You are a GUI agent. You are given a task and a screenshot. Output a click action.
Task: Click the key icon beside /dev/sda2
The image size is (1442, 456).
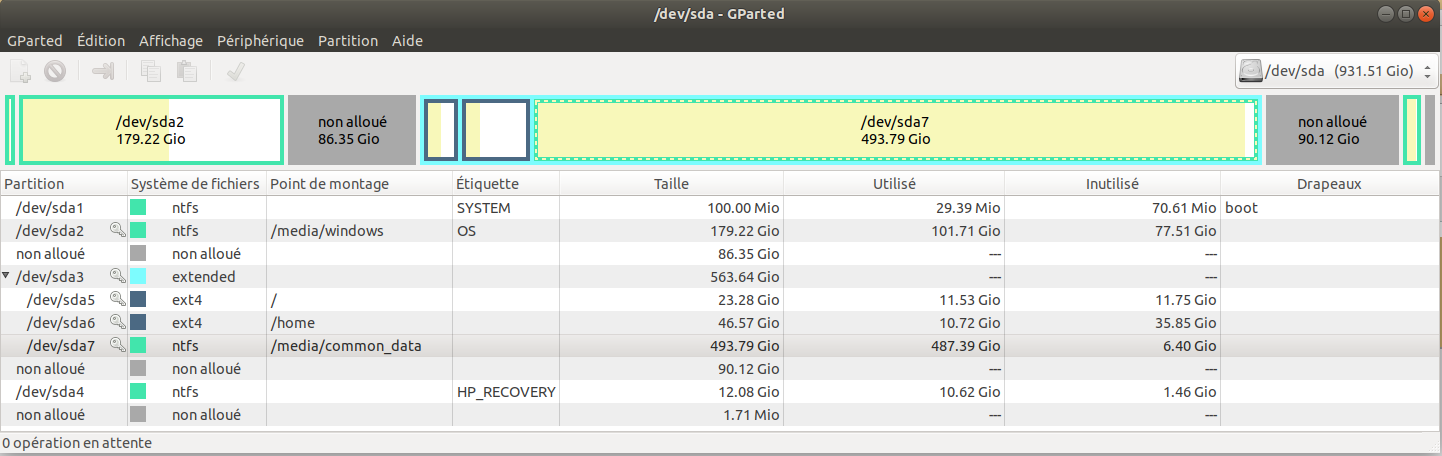pyautogui.click(x=117, y=231)
